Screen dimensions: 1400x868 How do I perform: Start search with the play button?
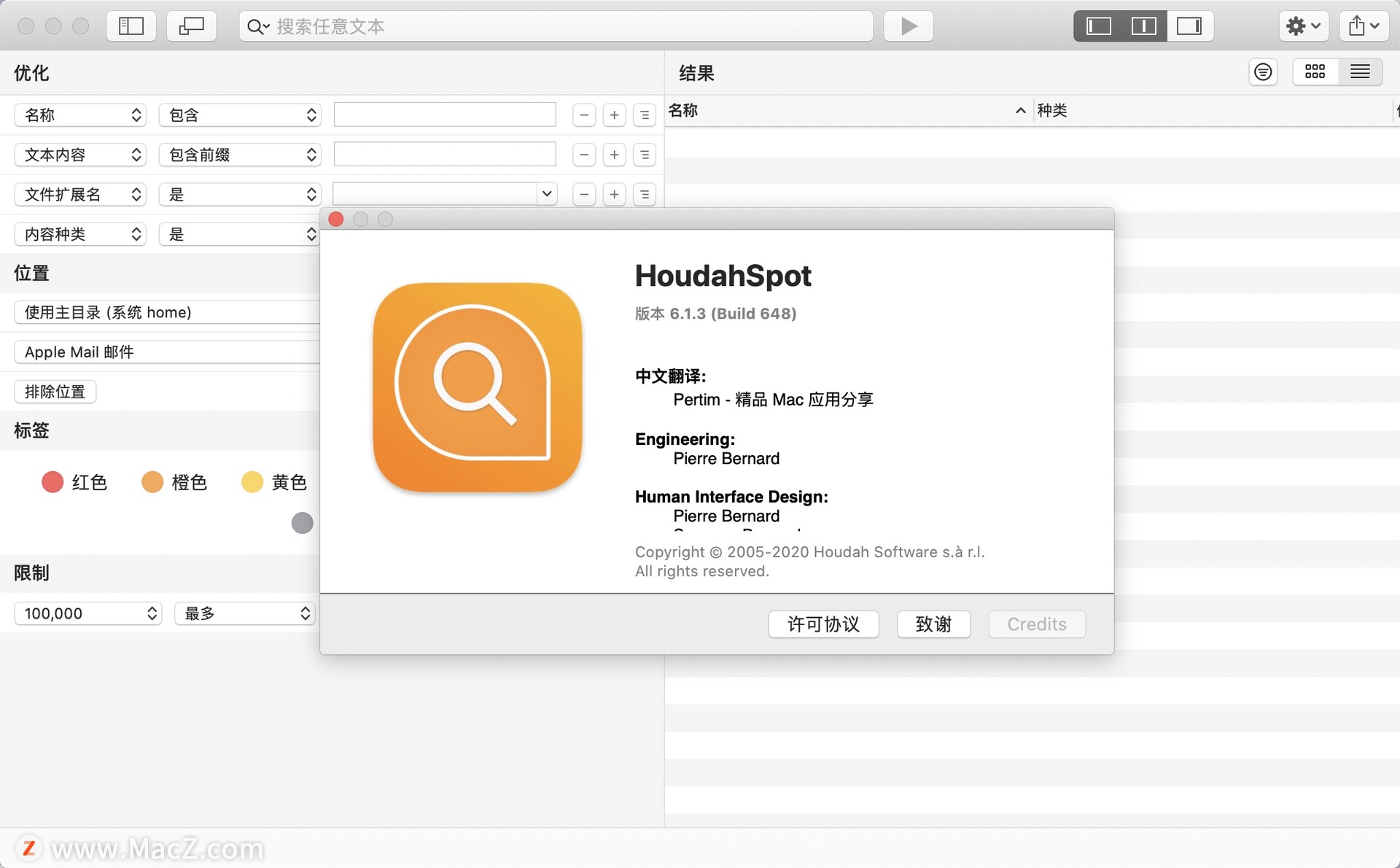pos(908,26)
